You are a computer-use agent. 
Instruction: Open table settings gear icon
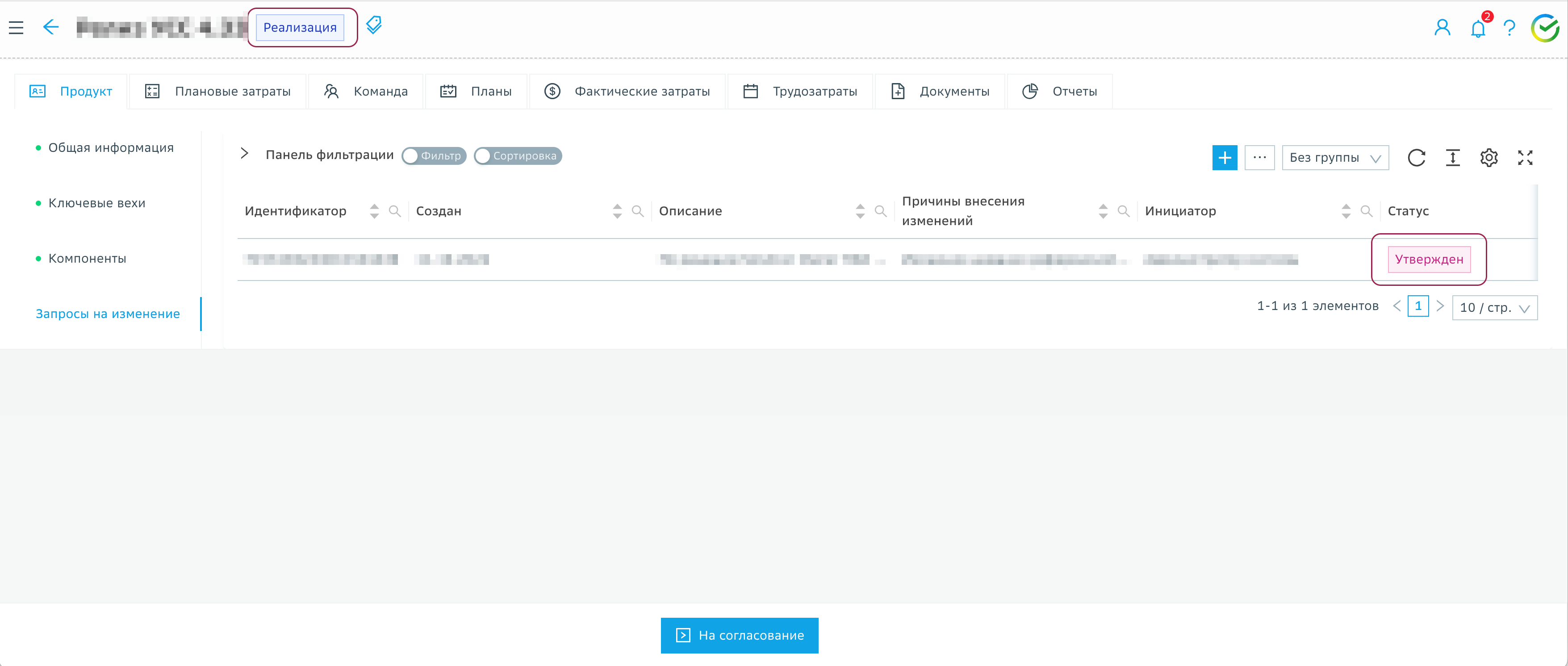pos(1489,158)
